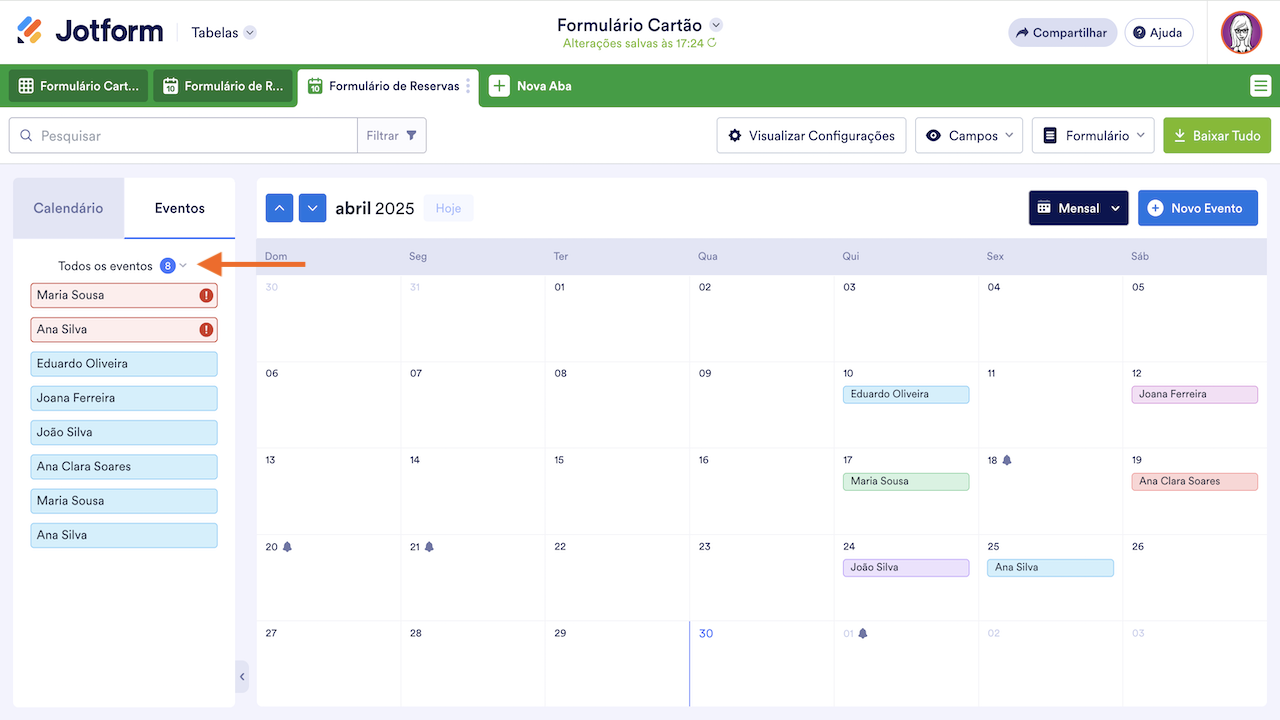Open the Mensal view dropdown
This screenshot has width=1280, height=720.
click(1078, 208)
